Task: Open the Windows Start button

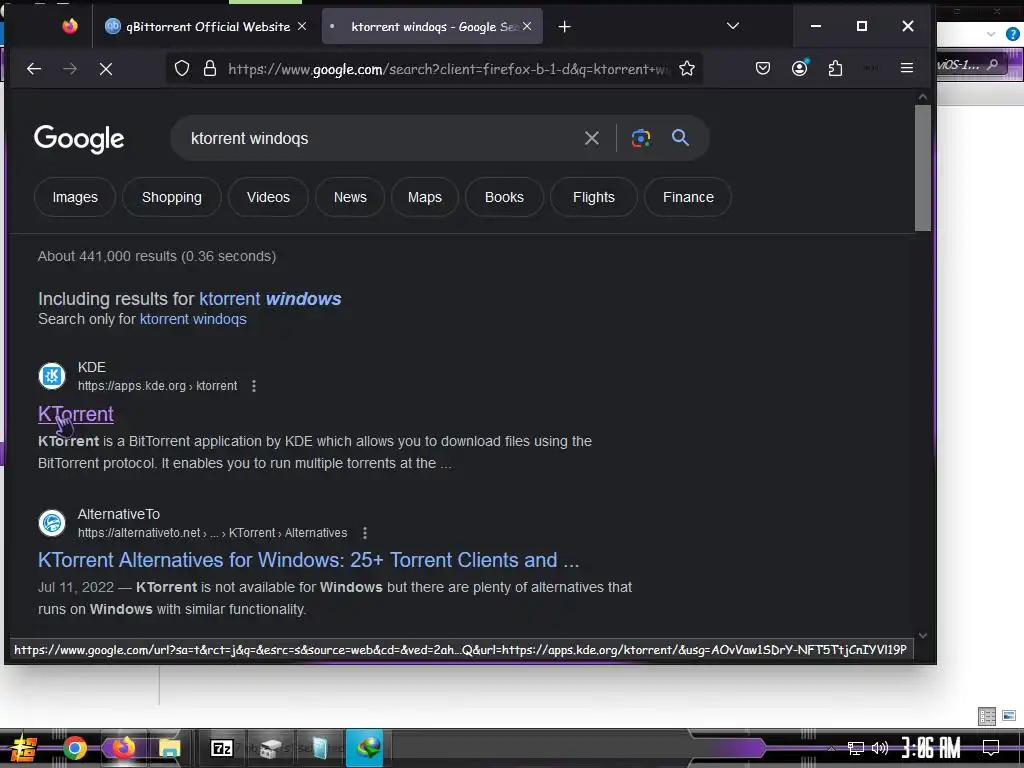Action: pyautogui.click(x=24, y=748)
